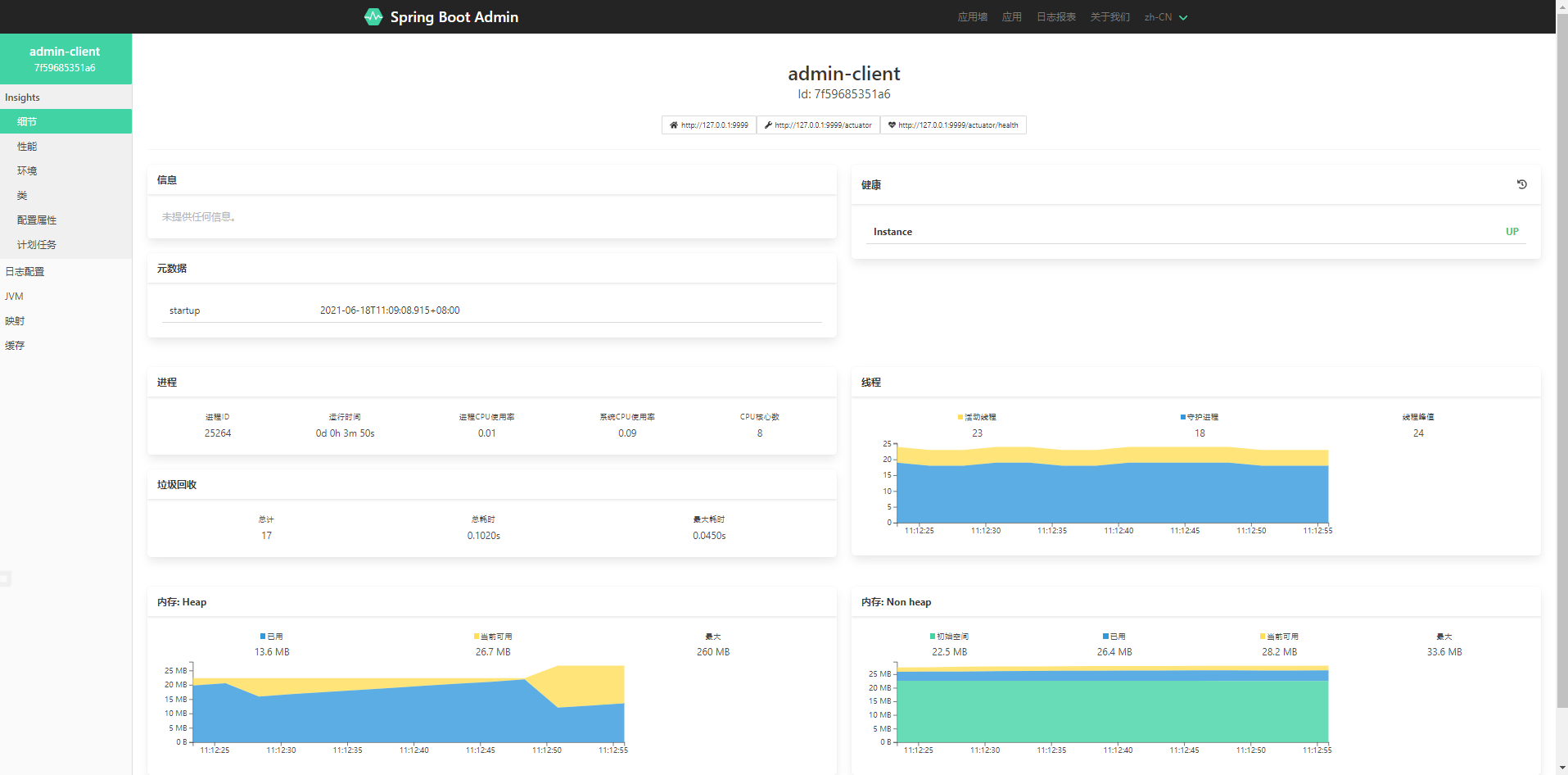Select 性能 in the sidebar
1568x775 pixels.
coord(66,146)
